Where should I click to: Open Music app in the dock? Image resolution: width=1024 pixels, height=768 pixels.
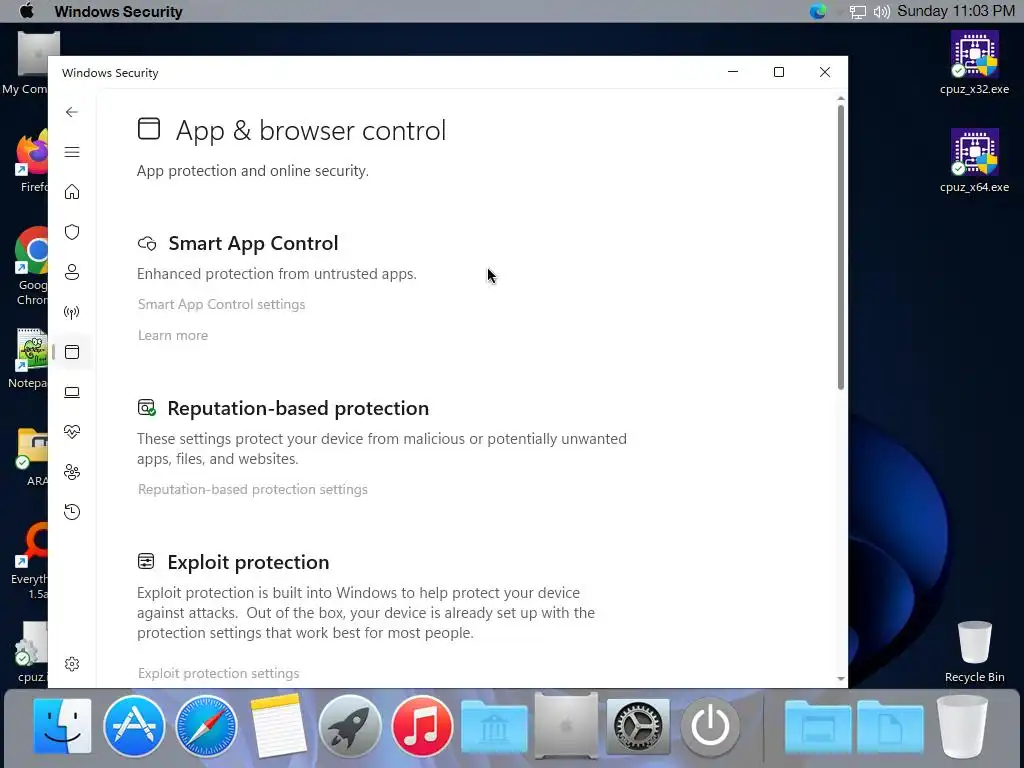pos(422,726)
